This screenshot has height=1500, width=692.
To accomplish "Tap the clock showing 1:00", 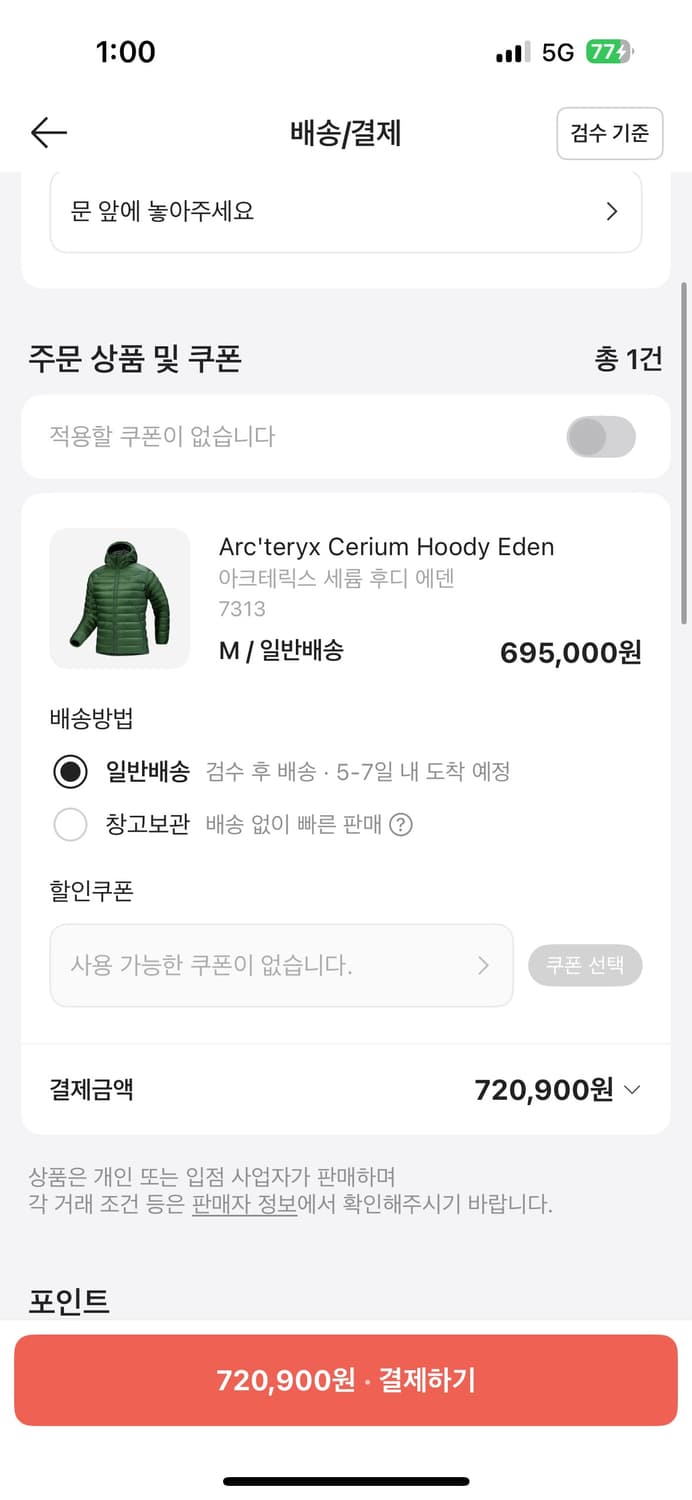I will click(126, 52).
